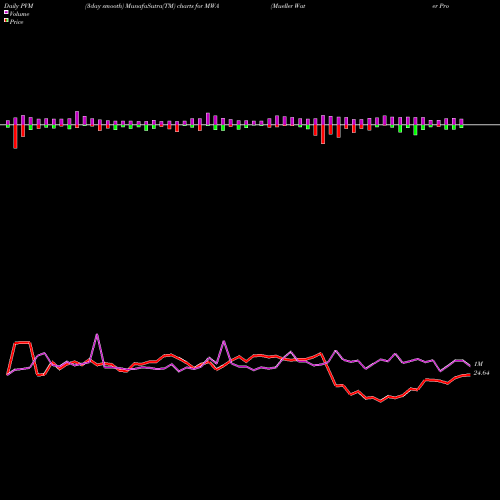Viewport: 500px width, 500px height.
Task: Click the MunafaSutra(TM) charts for MWA text
Action: (x=171, y=6)
